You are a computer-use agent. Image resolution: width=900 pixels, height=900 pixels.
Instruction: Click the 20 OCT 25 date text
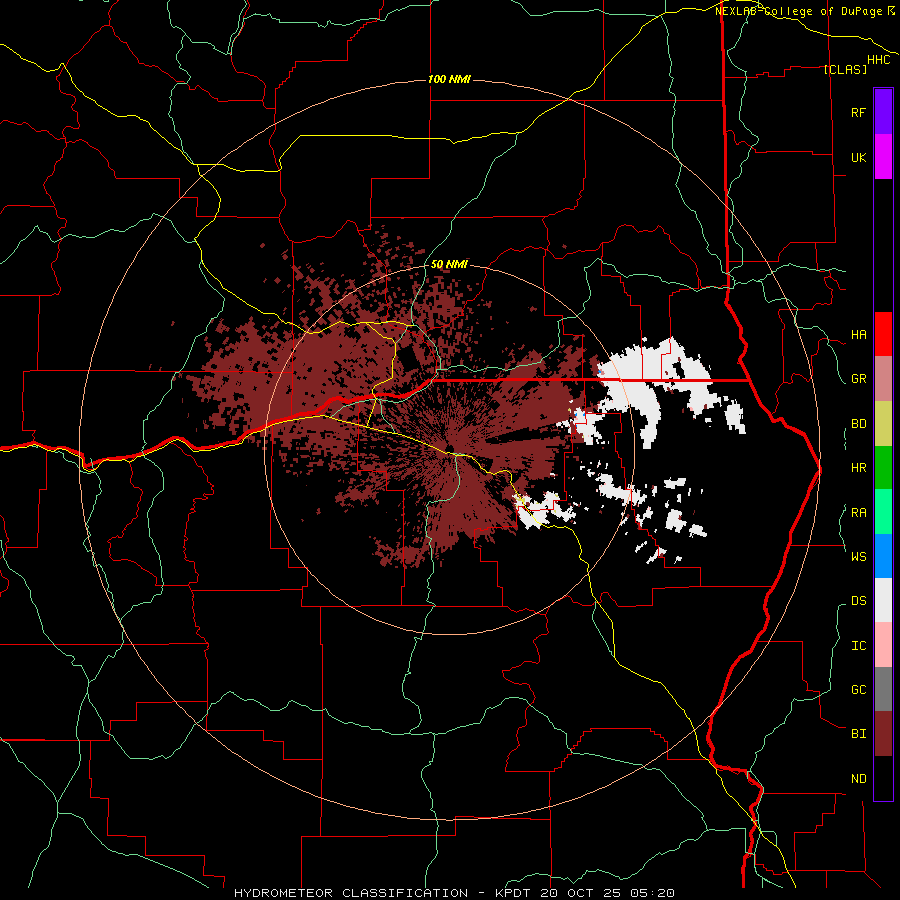click(581, 893)
